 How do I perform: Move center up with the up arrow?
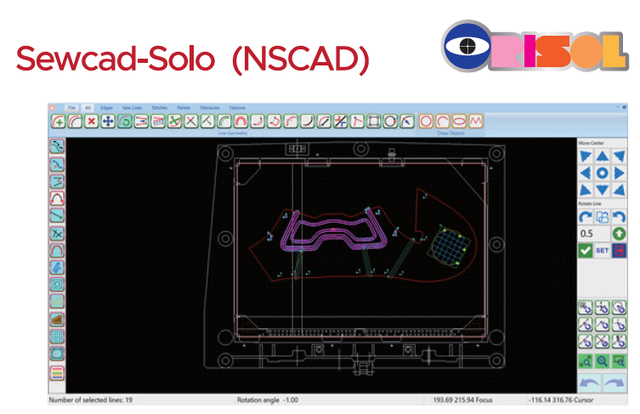tap(602, 156)
